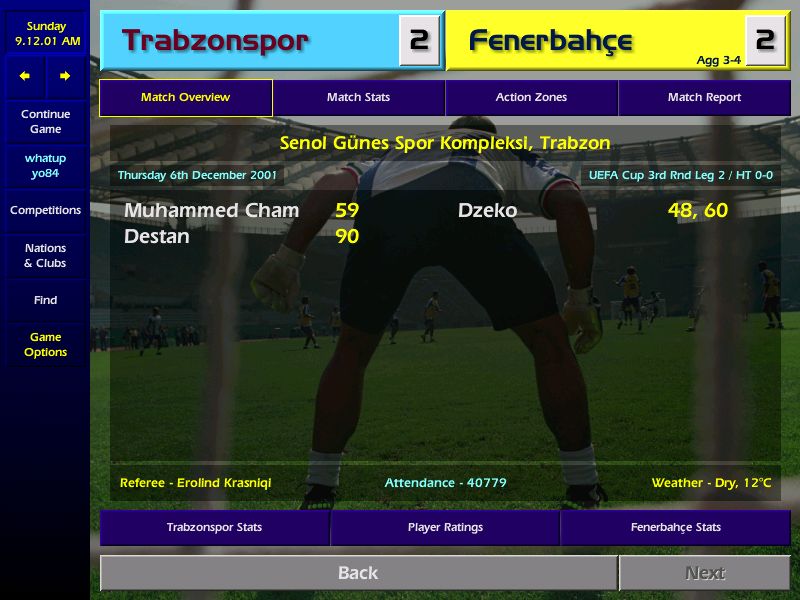View Fenerbahçe Stats
800x600 pixels.
pos(676,528)
